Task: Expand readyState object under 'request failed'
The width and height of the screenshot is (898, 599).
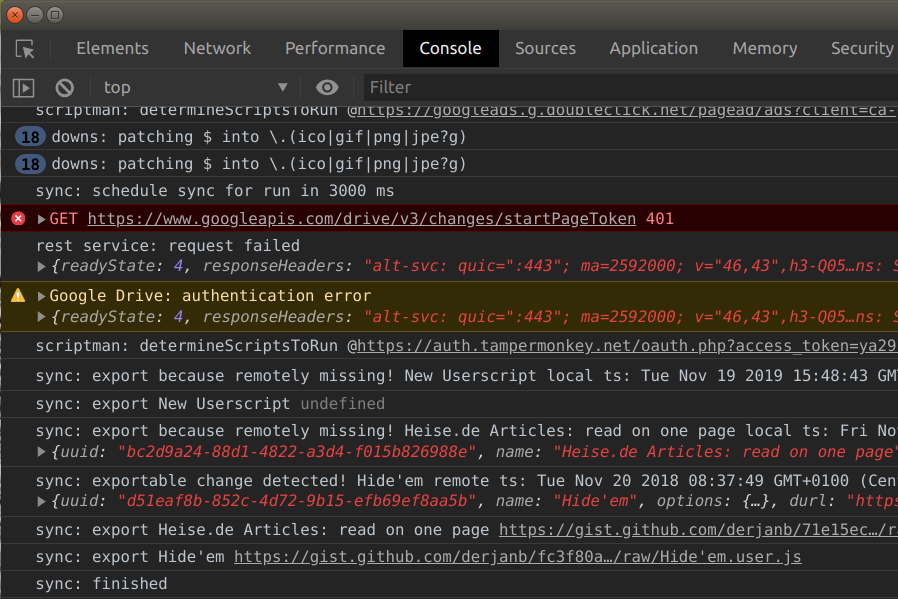Action: click(x=41, y=266)
